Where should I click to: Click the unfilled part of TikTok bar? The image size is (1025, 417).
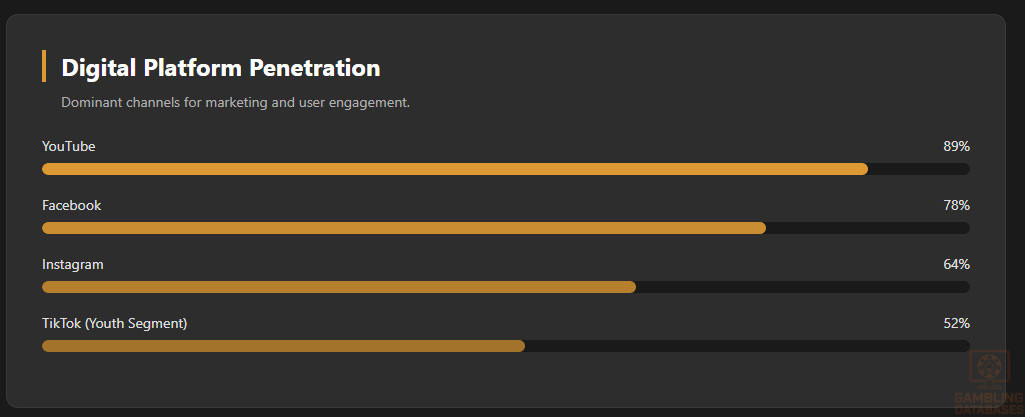click(x=747, y=346)
